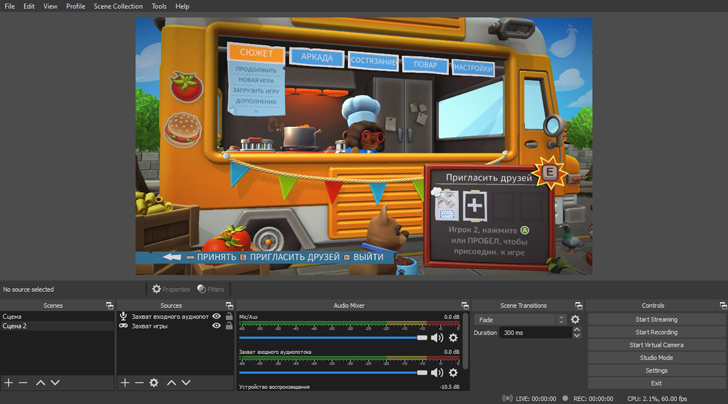Open transition properties gear
The width and height of the screenshot is (728, 404).
(x=575, y=319)
